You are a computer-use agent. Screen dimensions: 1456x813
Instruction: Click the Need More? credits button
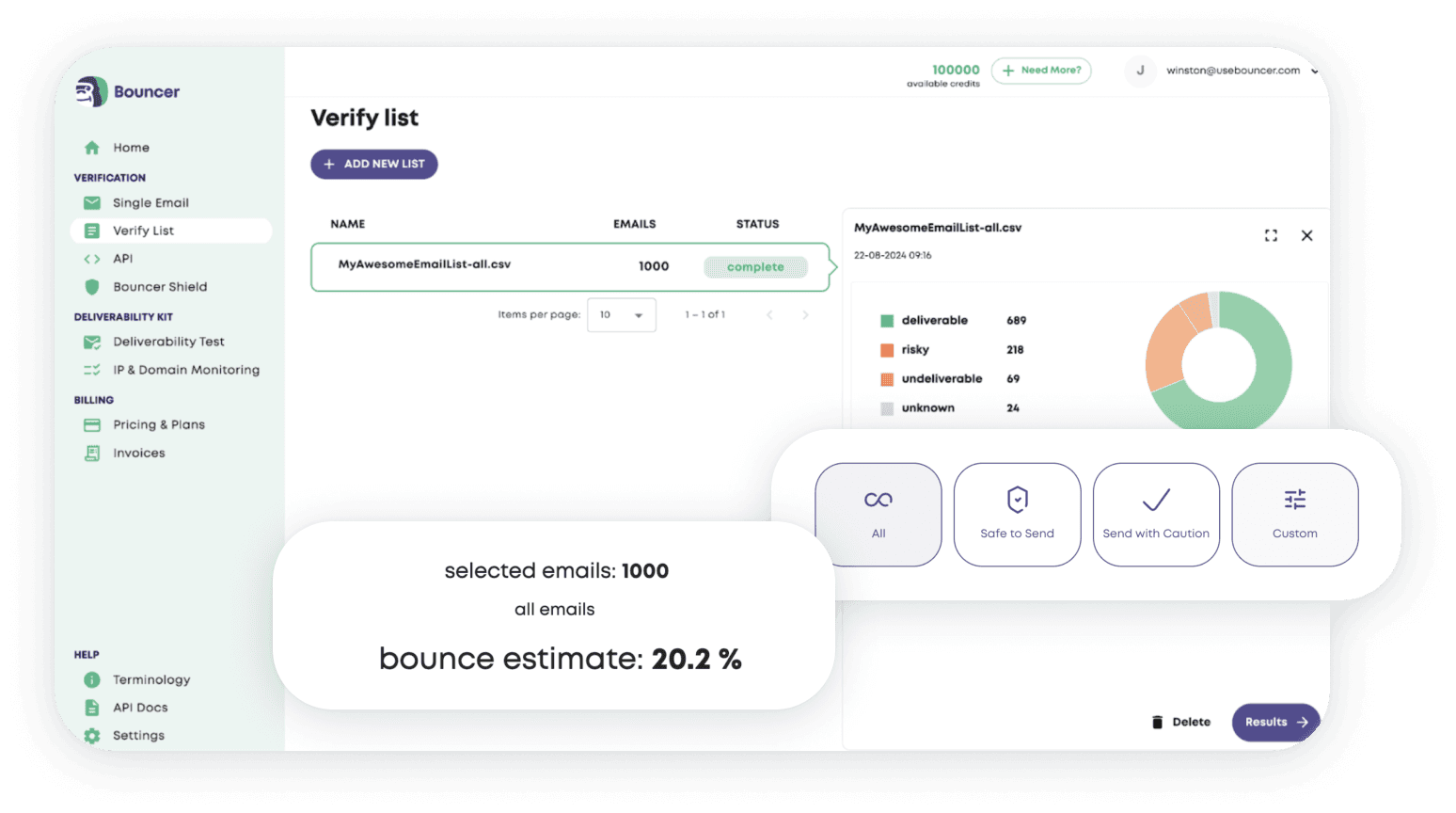pyautogui.click(x=1041, y=71)
